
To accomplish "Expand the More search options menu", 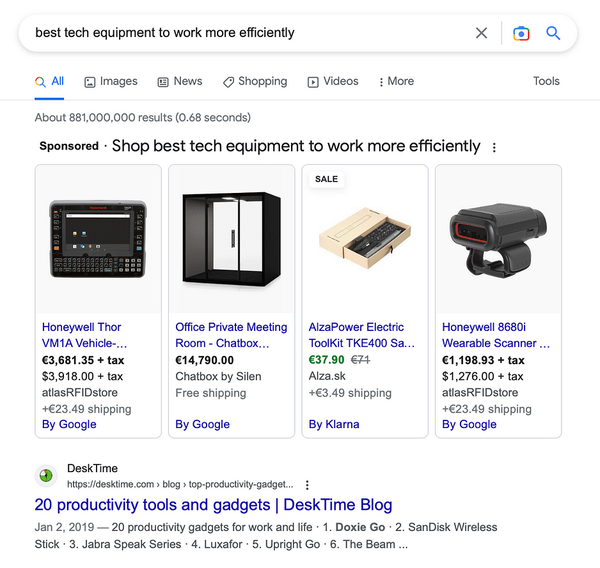I will pyautogui.click(x=396, y=81).
